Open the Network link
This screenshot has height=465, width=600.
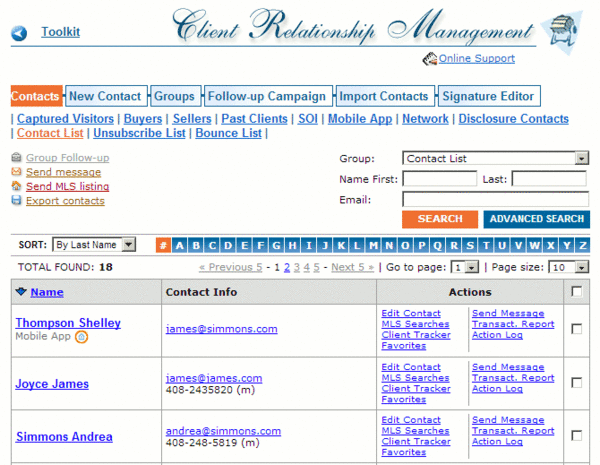425,119
